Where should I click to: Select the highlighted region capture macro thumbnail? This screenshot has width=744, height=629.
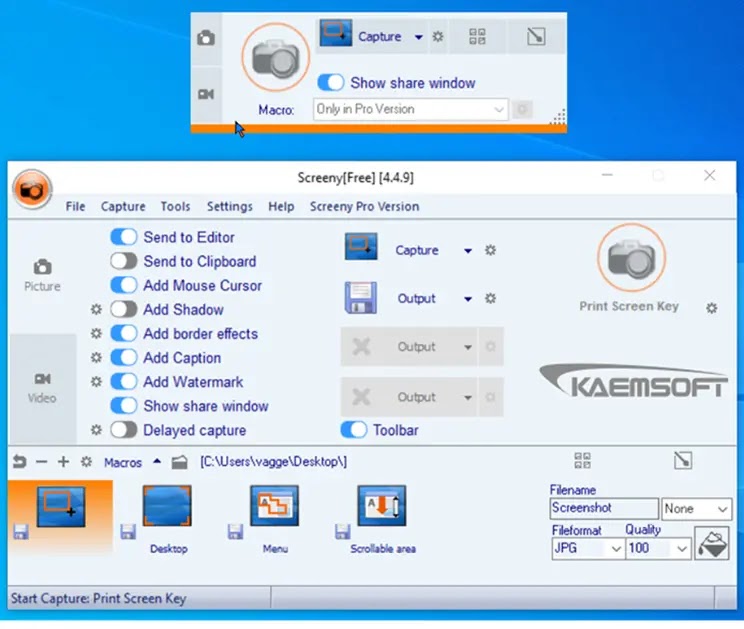pyautogui.click(x=61, y=506)
